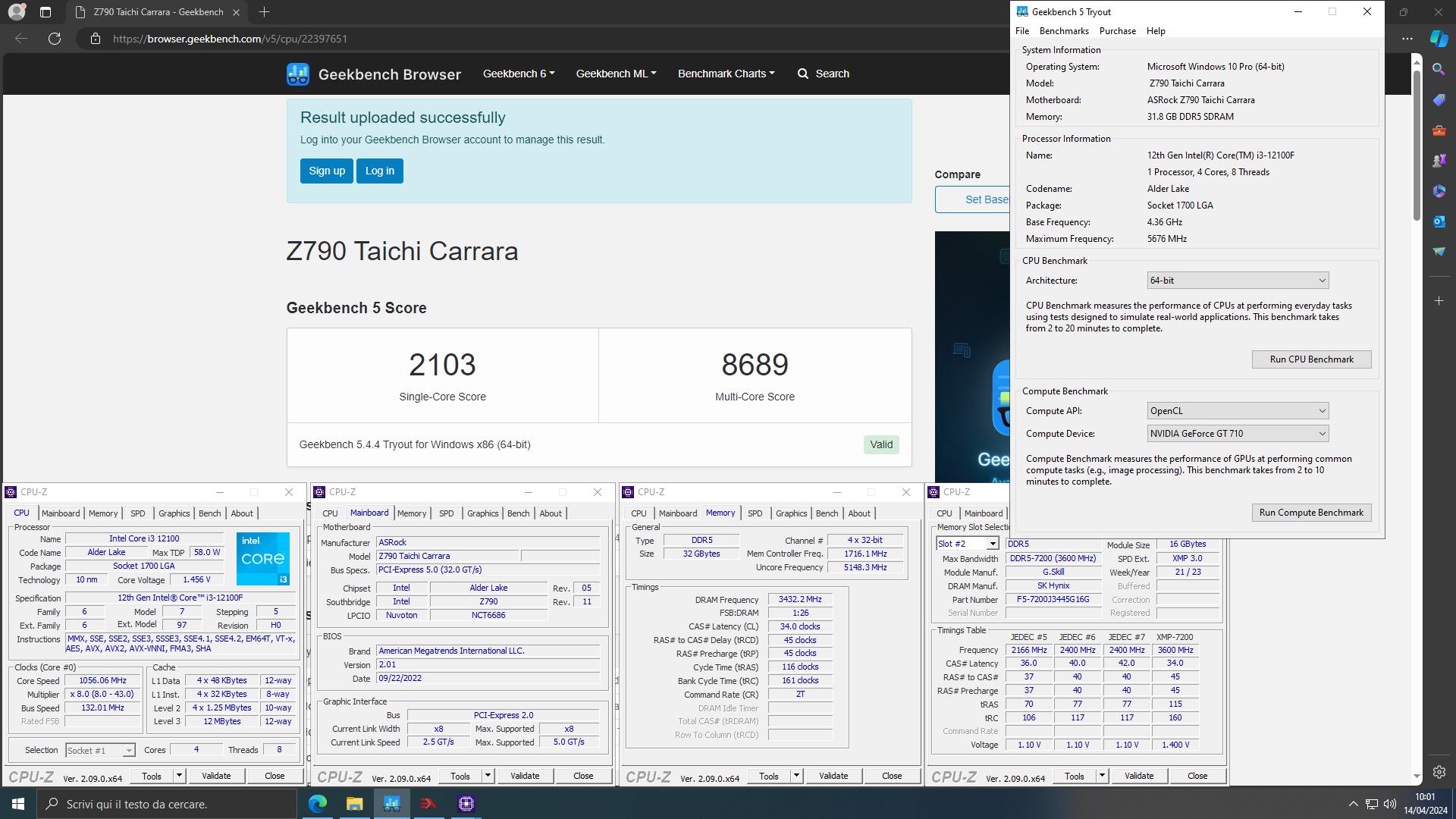Open the taskbar clock and date
The image size is (1456, 819).
point(1425,804)
